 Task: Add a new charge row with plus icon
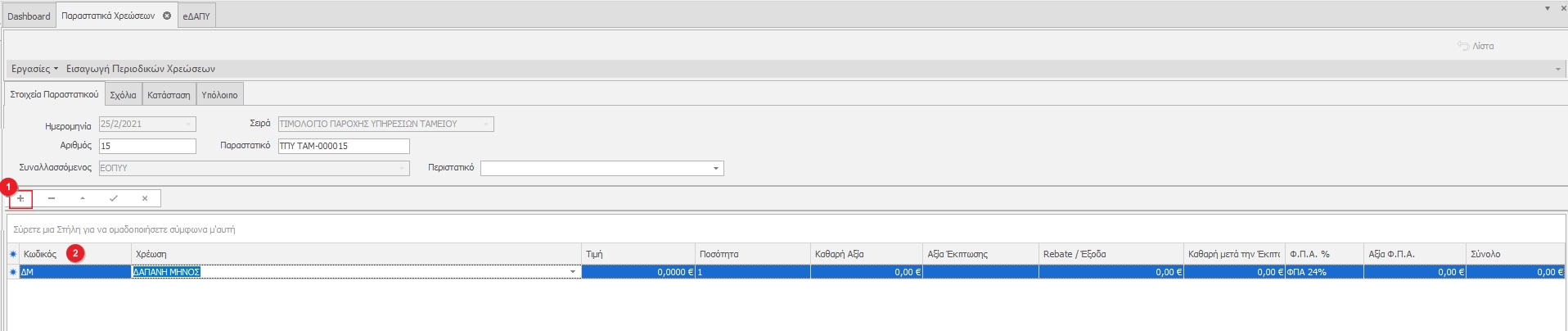(x=20, y=198)
